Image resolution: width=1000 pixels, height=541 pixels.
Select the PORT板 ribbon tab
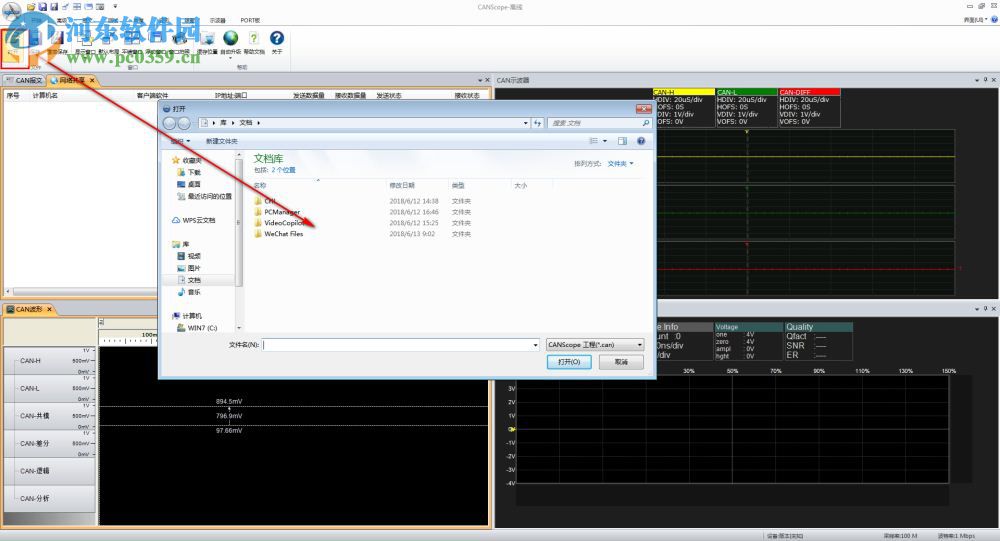249,19
